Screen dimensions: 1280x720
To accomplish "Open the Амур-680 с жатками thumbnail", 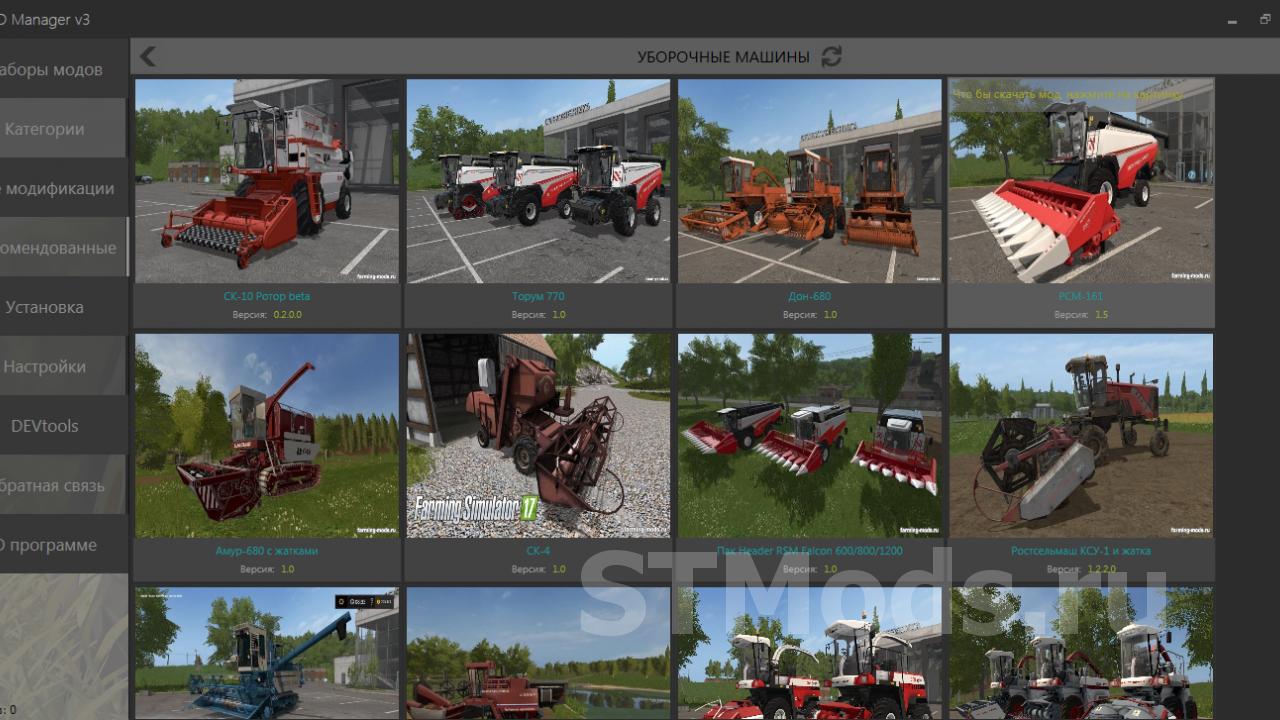I will coord(267,435).
